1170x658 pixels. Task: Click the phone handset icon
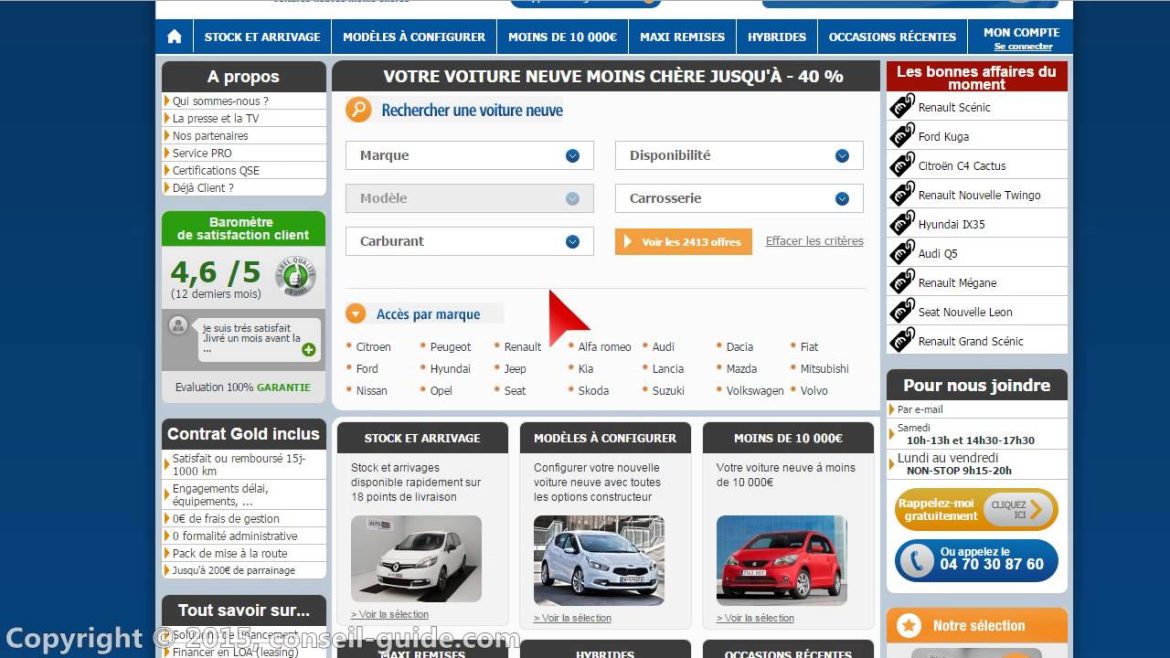click(916, 560)
